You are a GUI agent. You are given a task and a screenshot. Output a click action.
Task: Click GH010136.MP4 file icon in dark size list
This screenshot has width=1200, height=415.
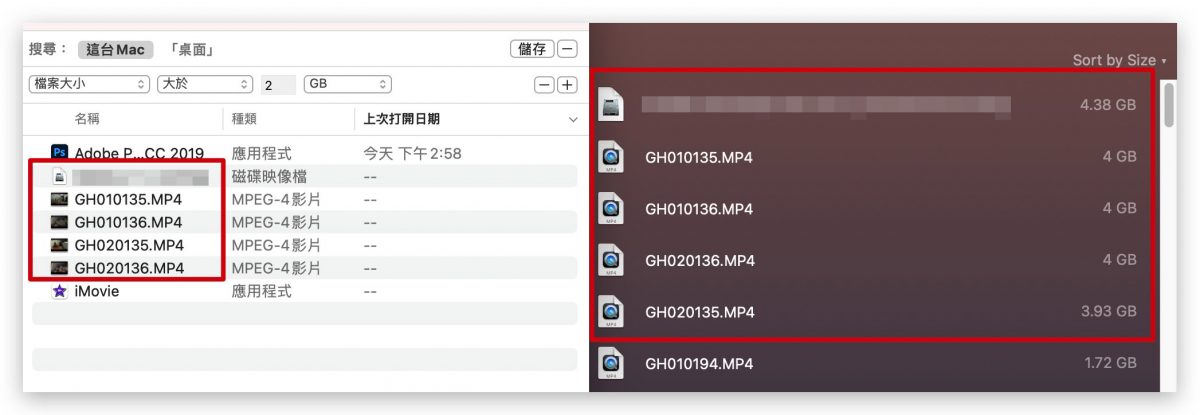pos(611,209)
